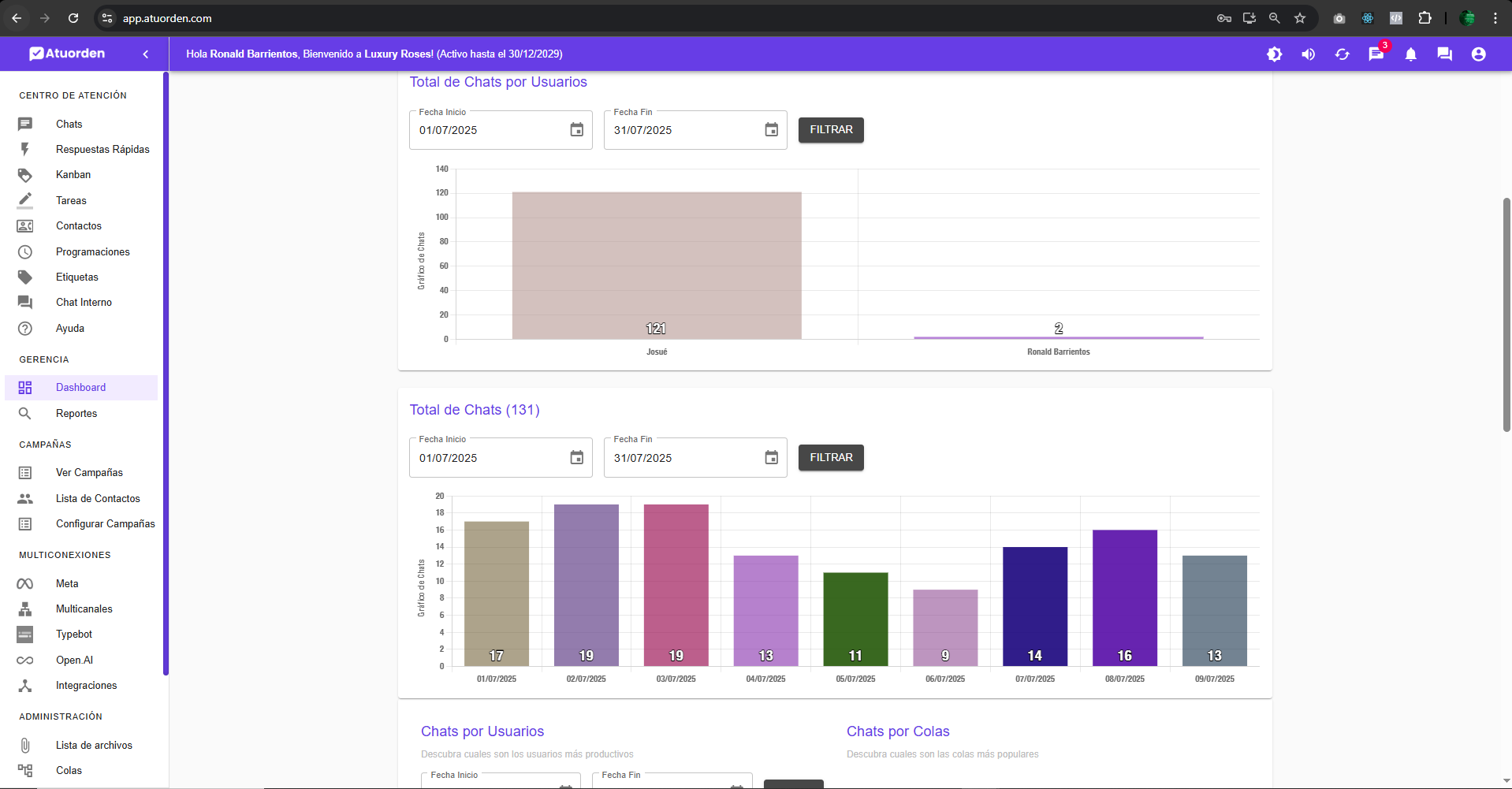
Task: Click the Atuorden logo in the header
Action: (x=68, y=54)
